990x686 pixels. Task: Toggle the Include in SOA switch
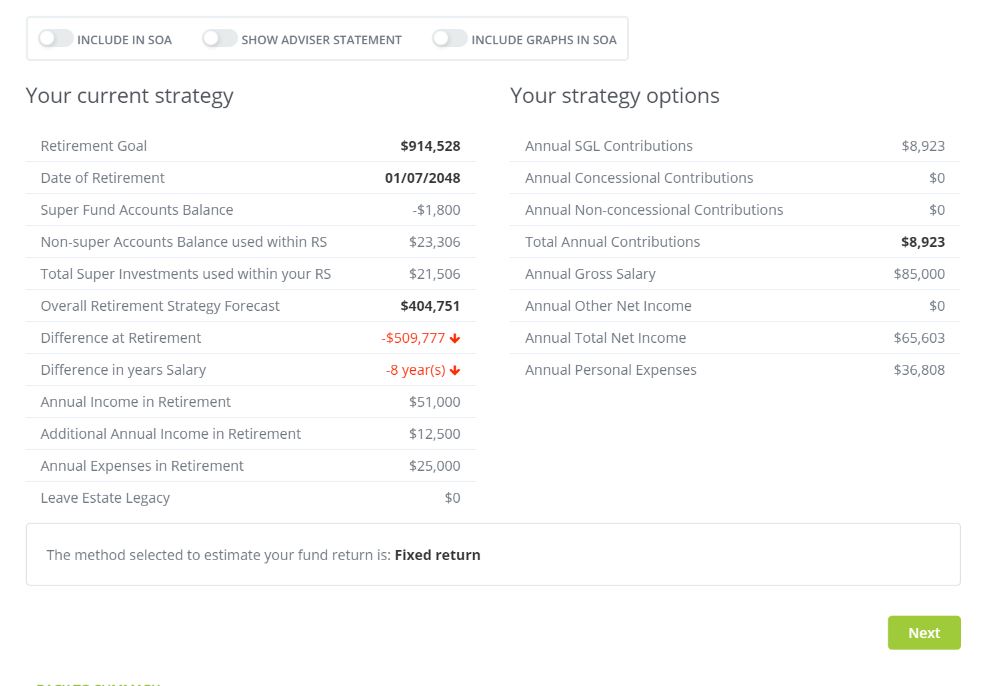tap(56, 39)
